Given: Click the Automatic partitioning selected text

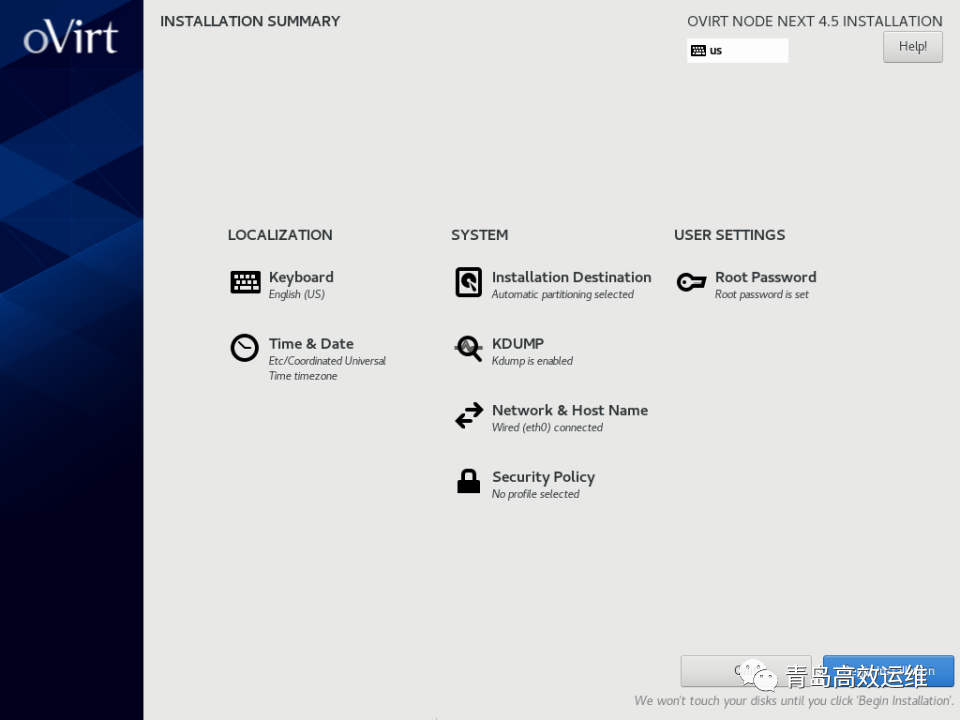Looking at the screenshot, I should coord(563,294).
